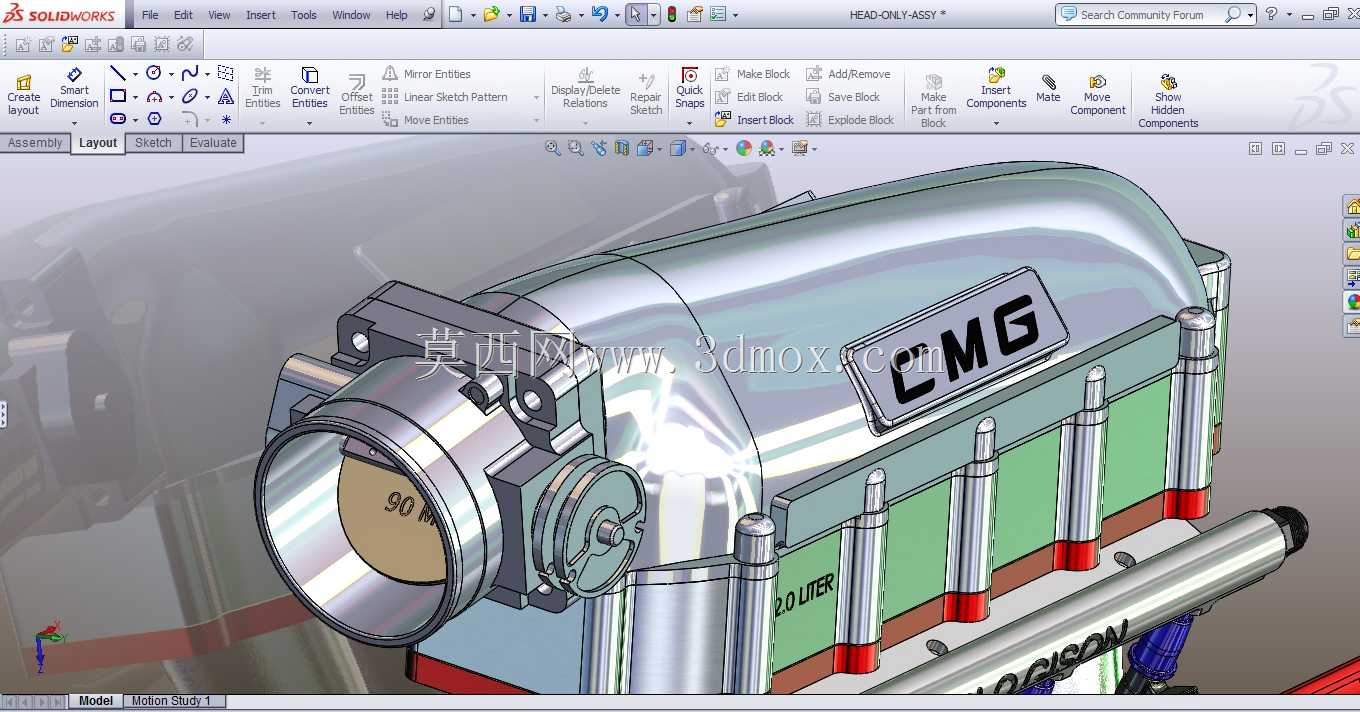Expand the Quick Snaps dropdown
The image size is (1360, 712).
689,123
